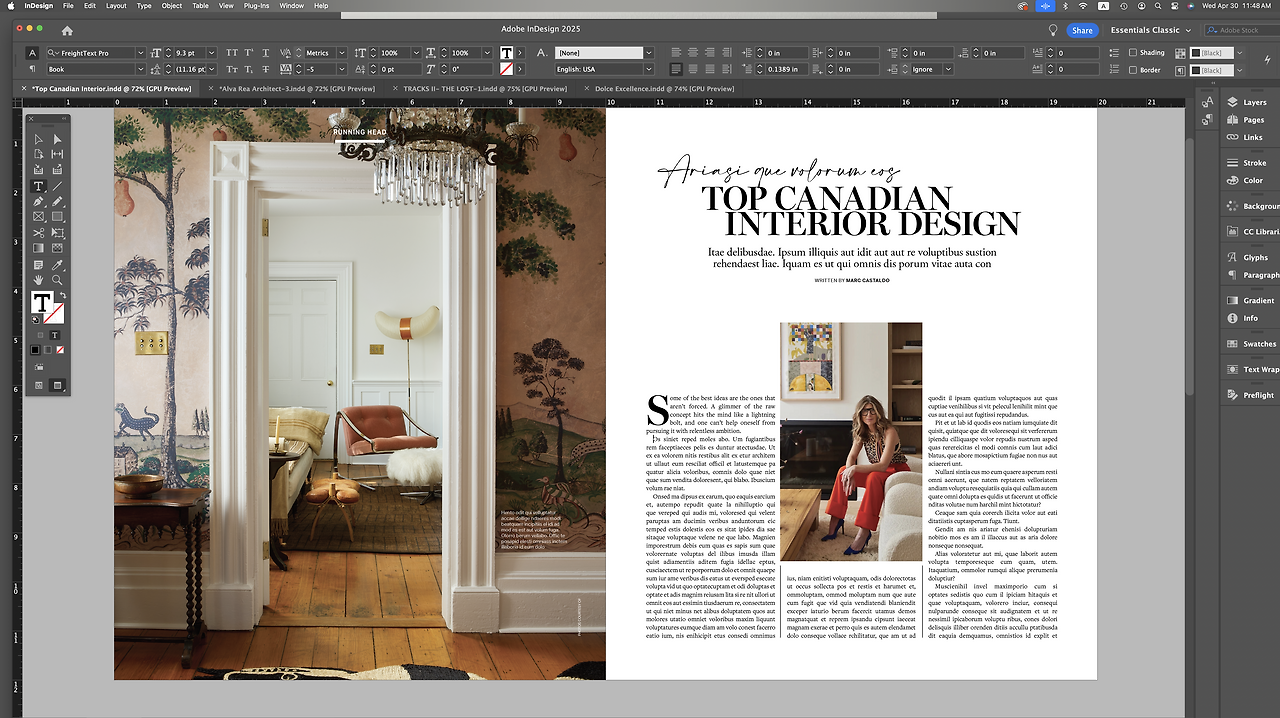Image resolution: width=1280 pixels, height=718 pixels.
Task: Select the Hand tool
Action: click(x=39, y=280)
